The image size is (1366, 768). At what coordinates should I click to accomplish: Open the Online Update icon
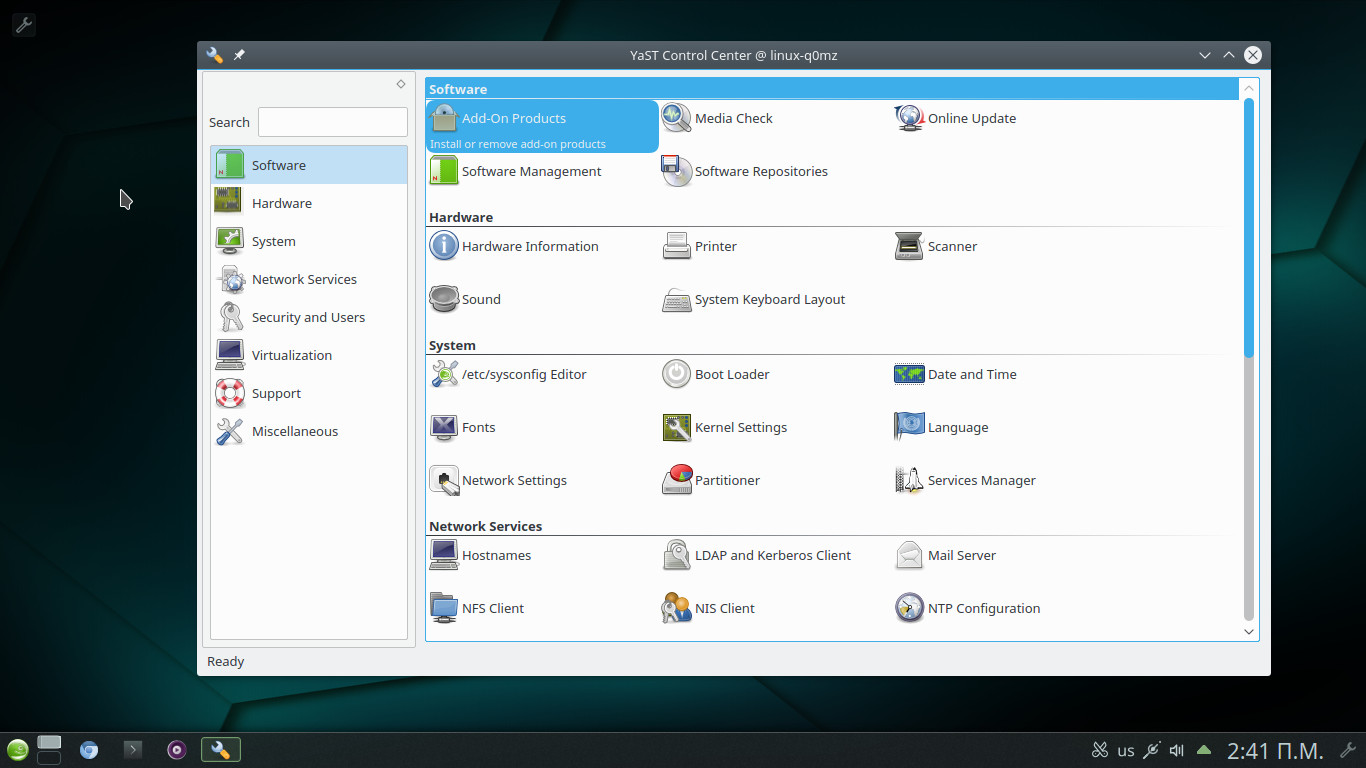[x=909, y=118]
